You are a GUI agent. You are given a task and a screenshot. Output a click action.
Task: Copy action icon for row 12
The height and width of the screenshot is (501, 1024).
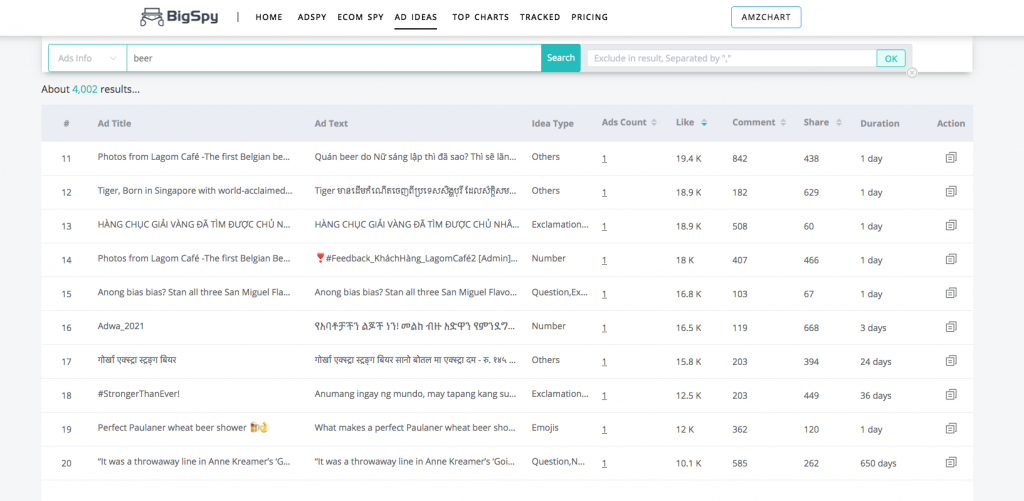click(951, 191)
